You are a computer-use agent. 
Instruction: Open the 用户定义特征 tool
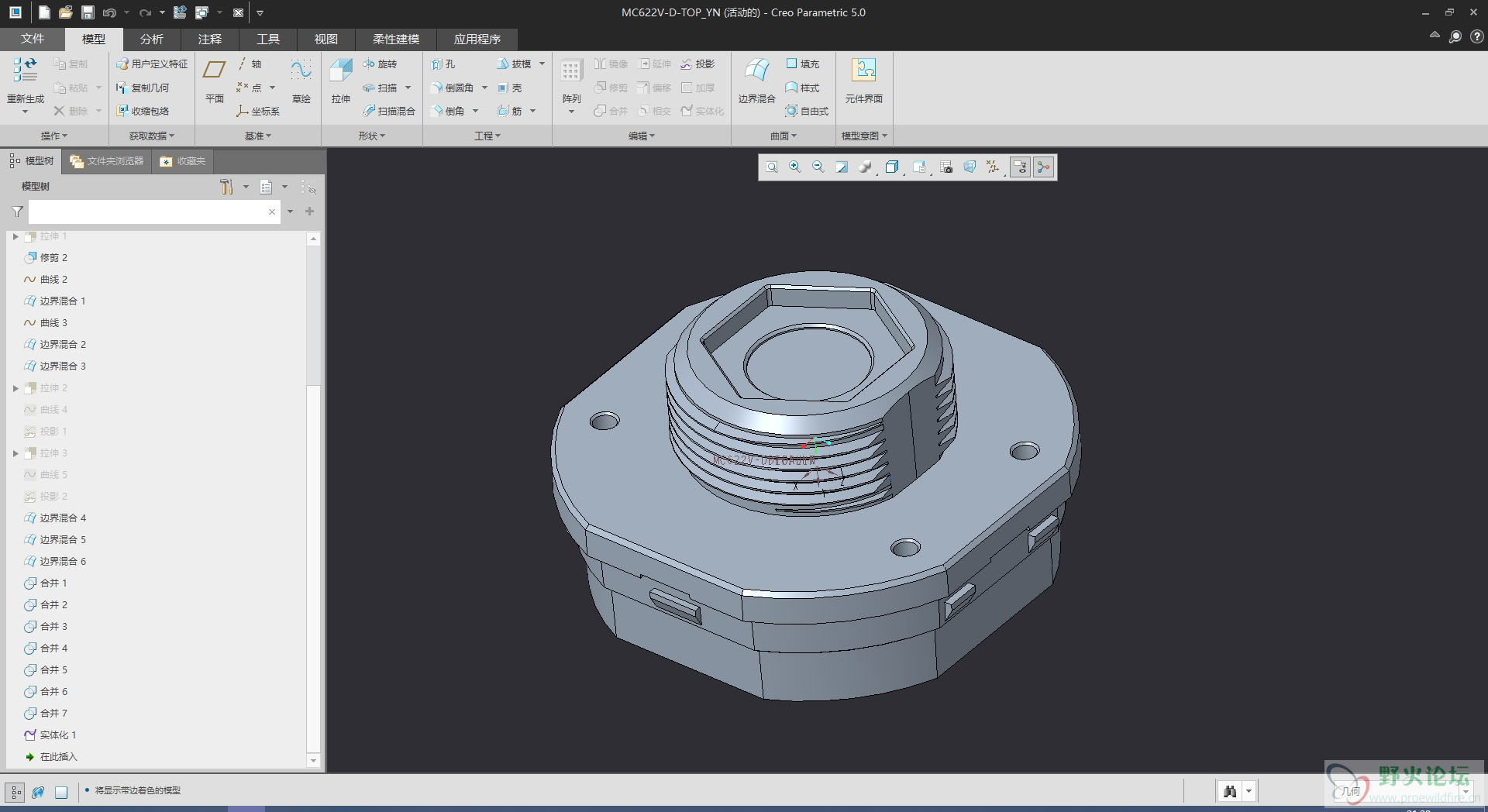coord(152,64)
